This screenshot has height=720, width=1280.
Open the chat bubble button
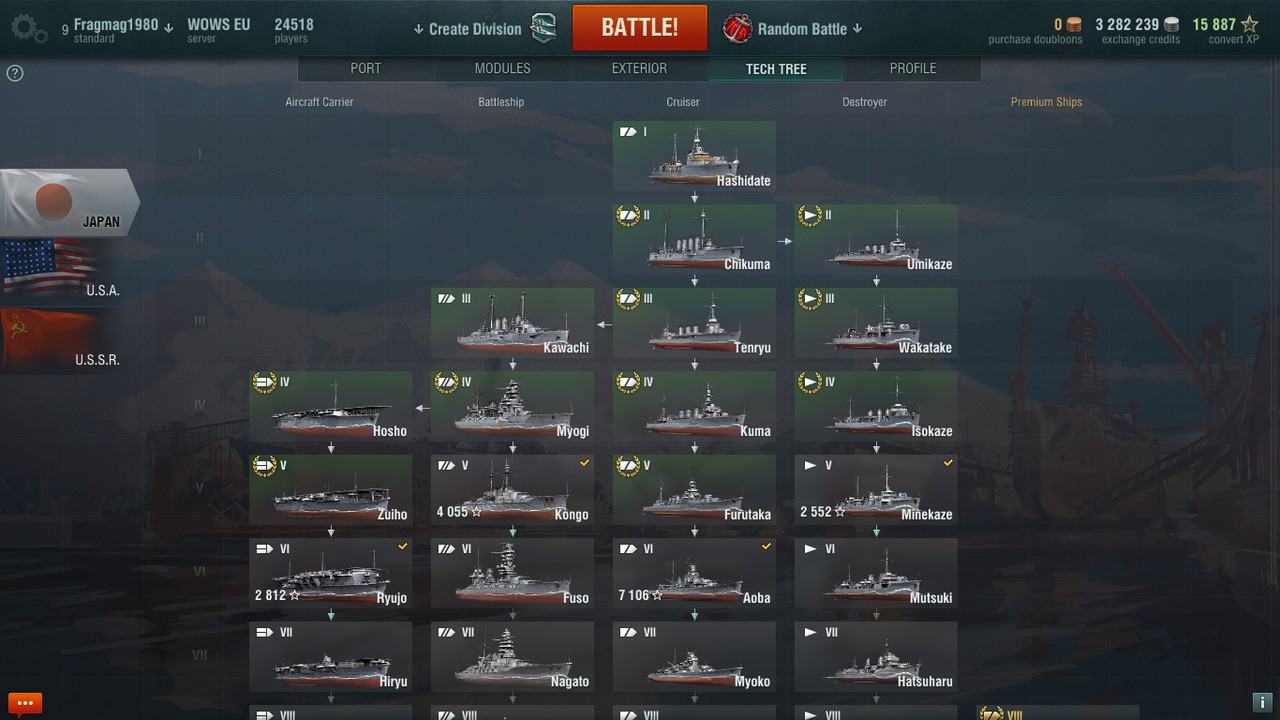(25, 703)
